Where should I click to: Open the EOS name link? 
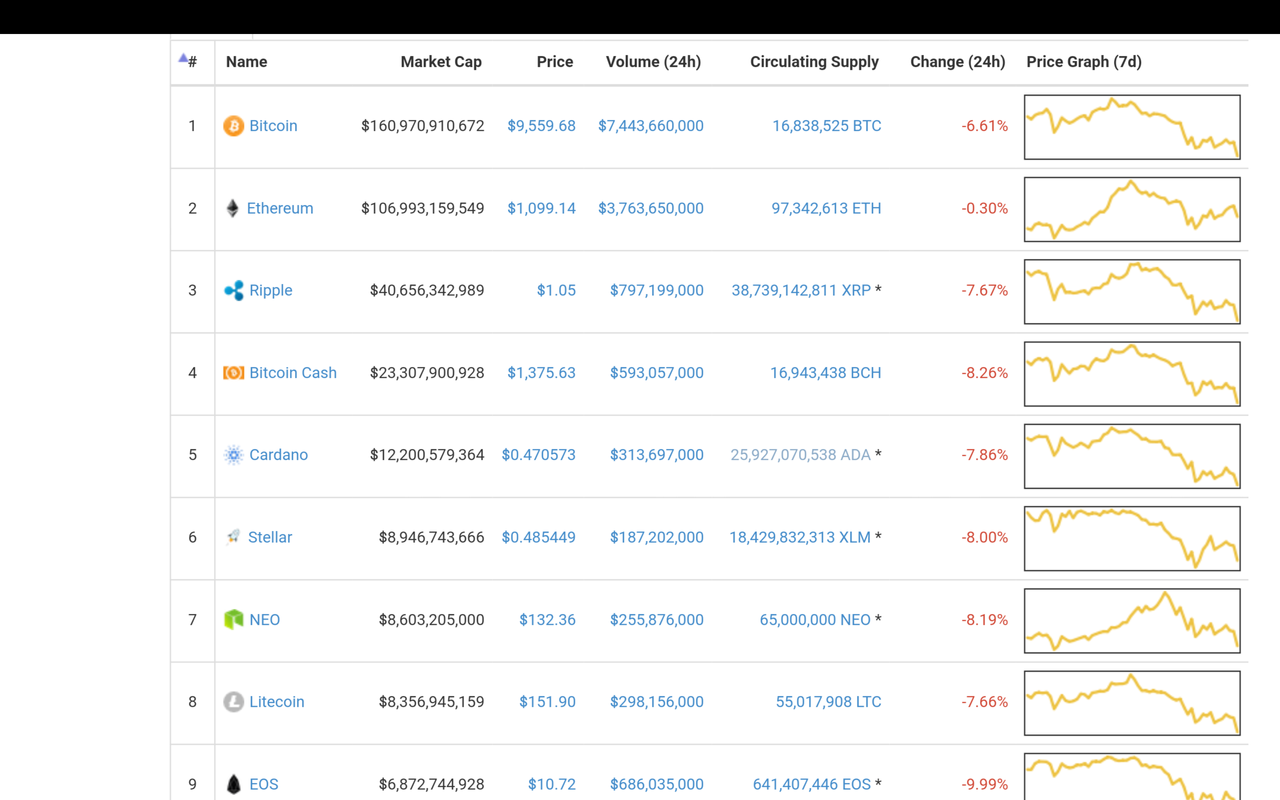264,784
